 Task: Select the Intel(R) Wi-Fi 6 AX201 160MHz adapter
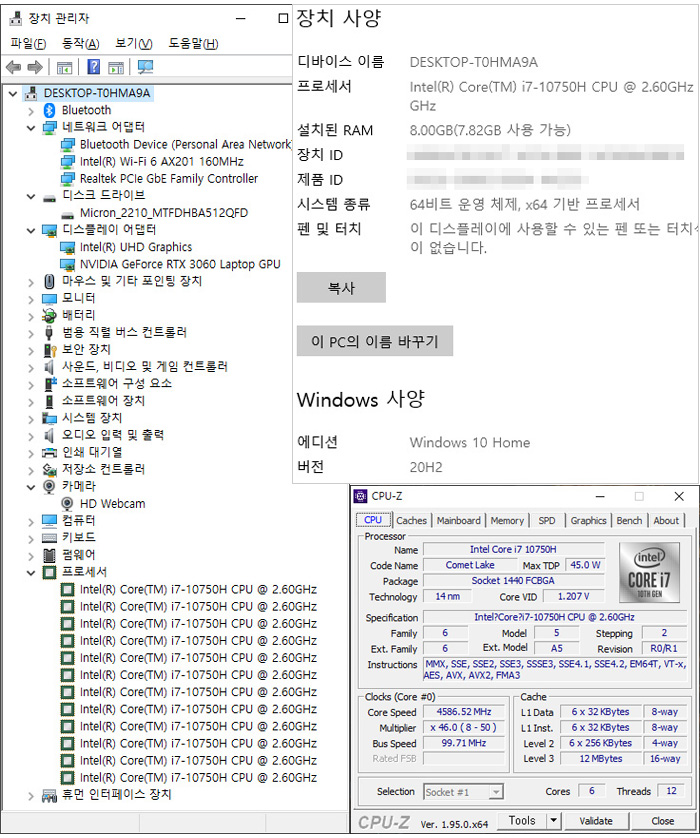pos(161,161)
